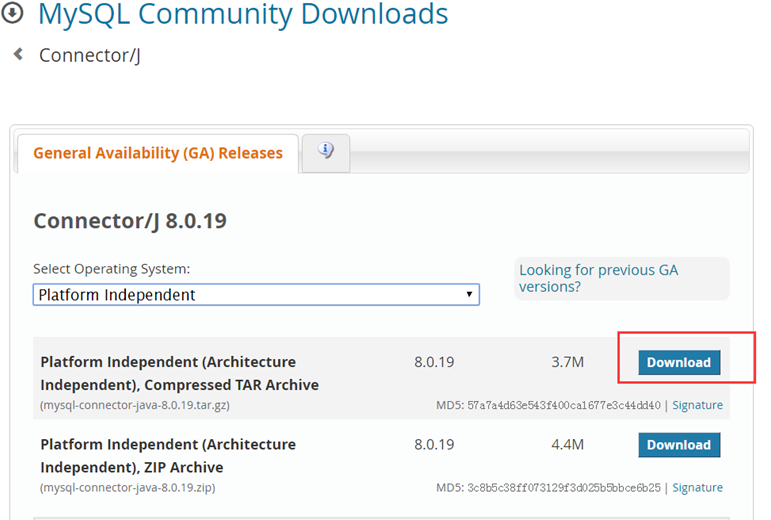771x520 pixels.
Task: Select the General Availability (GA) Releases tab
Action: (x=158, y=153)
